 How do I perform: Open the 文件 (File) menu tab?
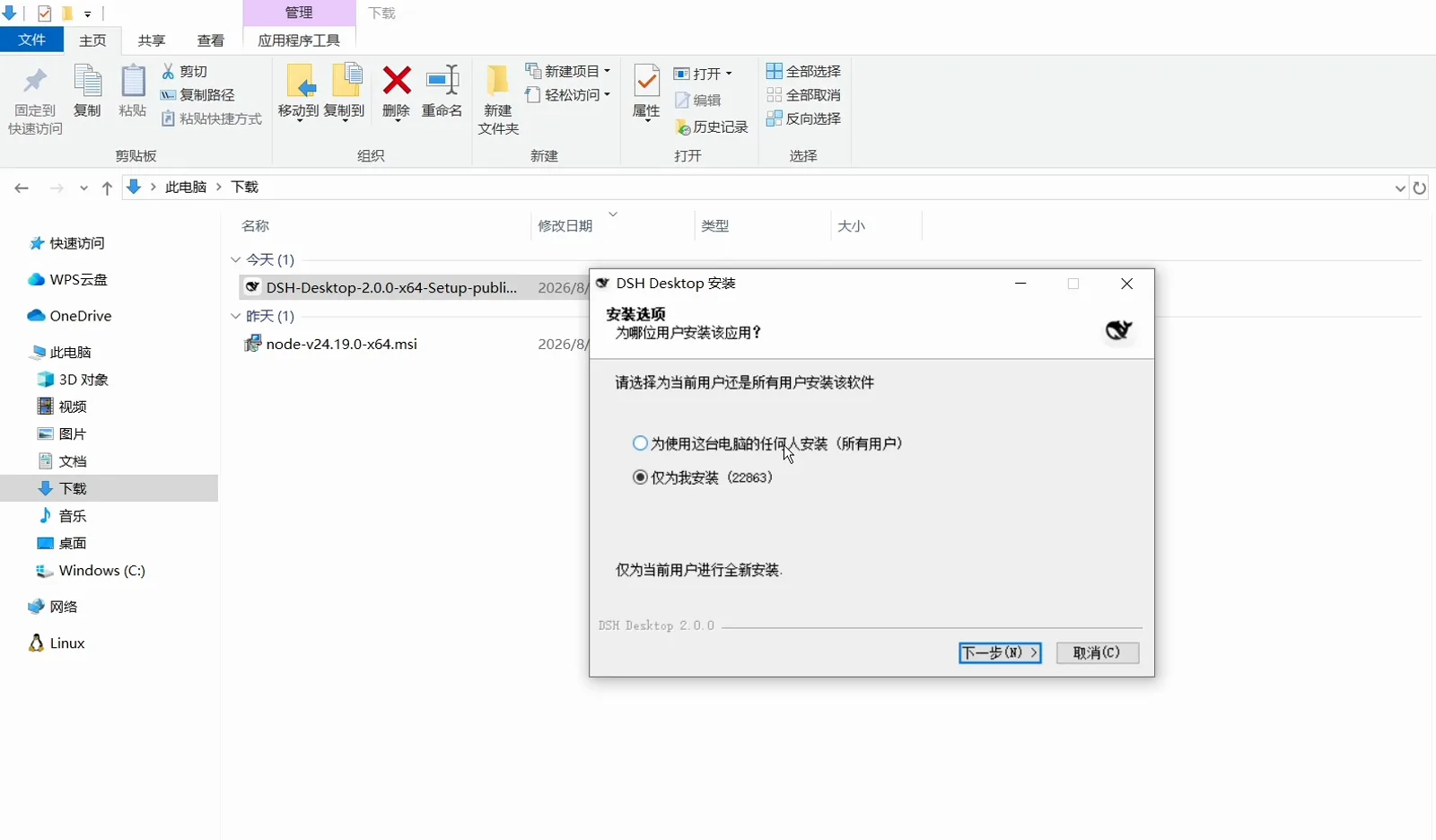click(x=31, y=39)
